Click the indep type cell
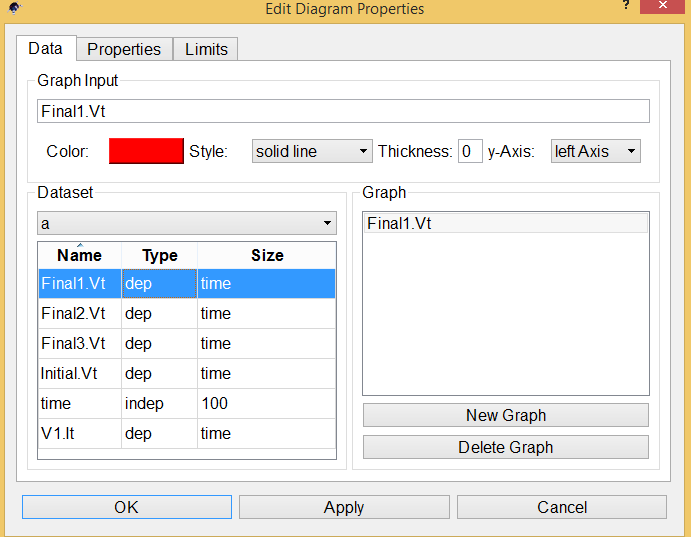 [x=160, y=403]
